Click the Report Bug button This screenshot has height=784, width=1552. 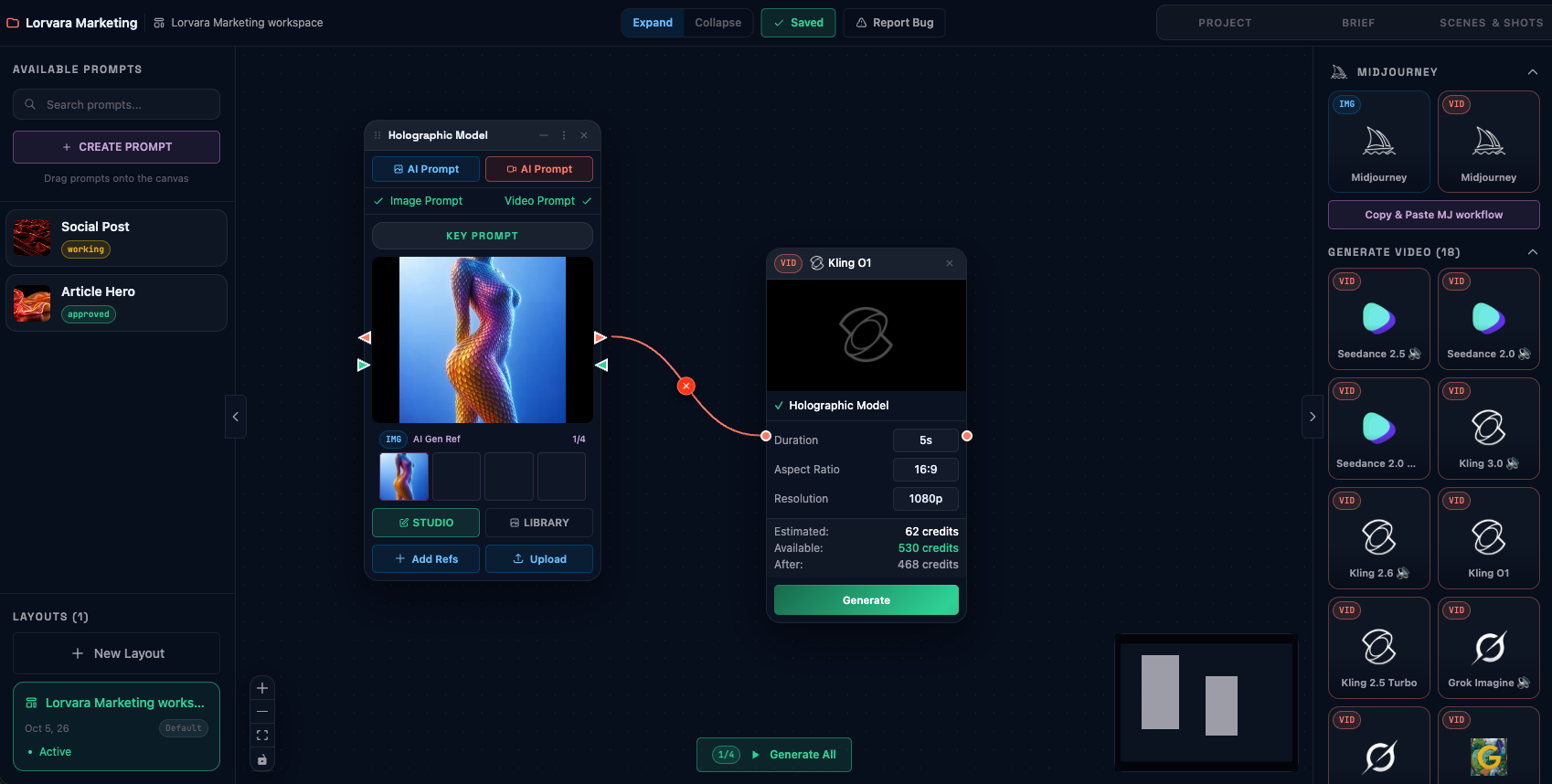point(894,23)
